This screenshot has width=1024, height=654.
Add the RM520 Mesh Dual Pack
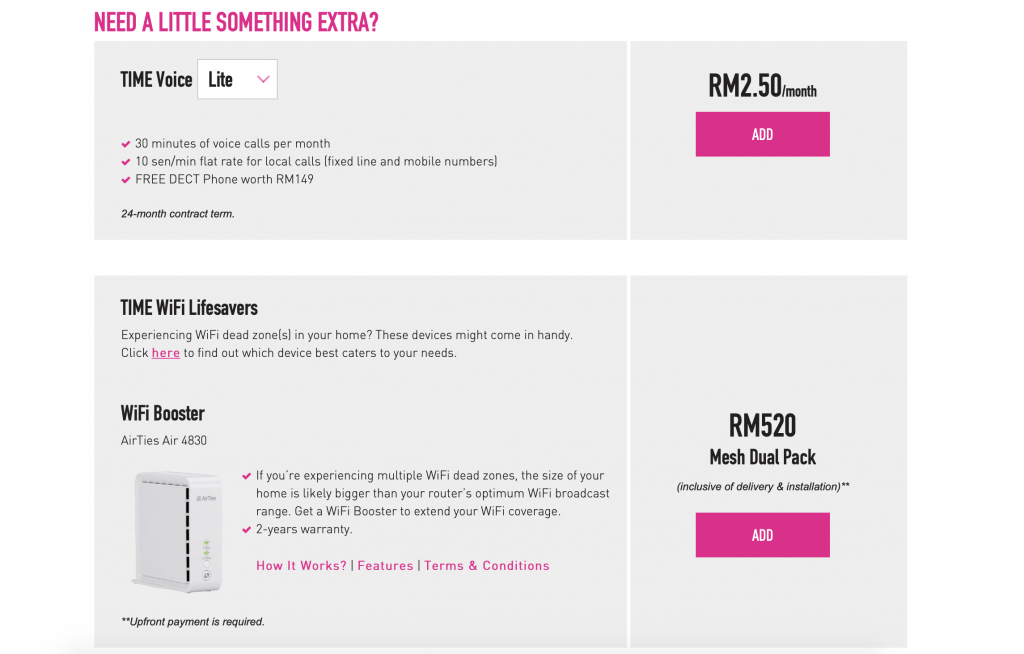pos(762,535)
